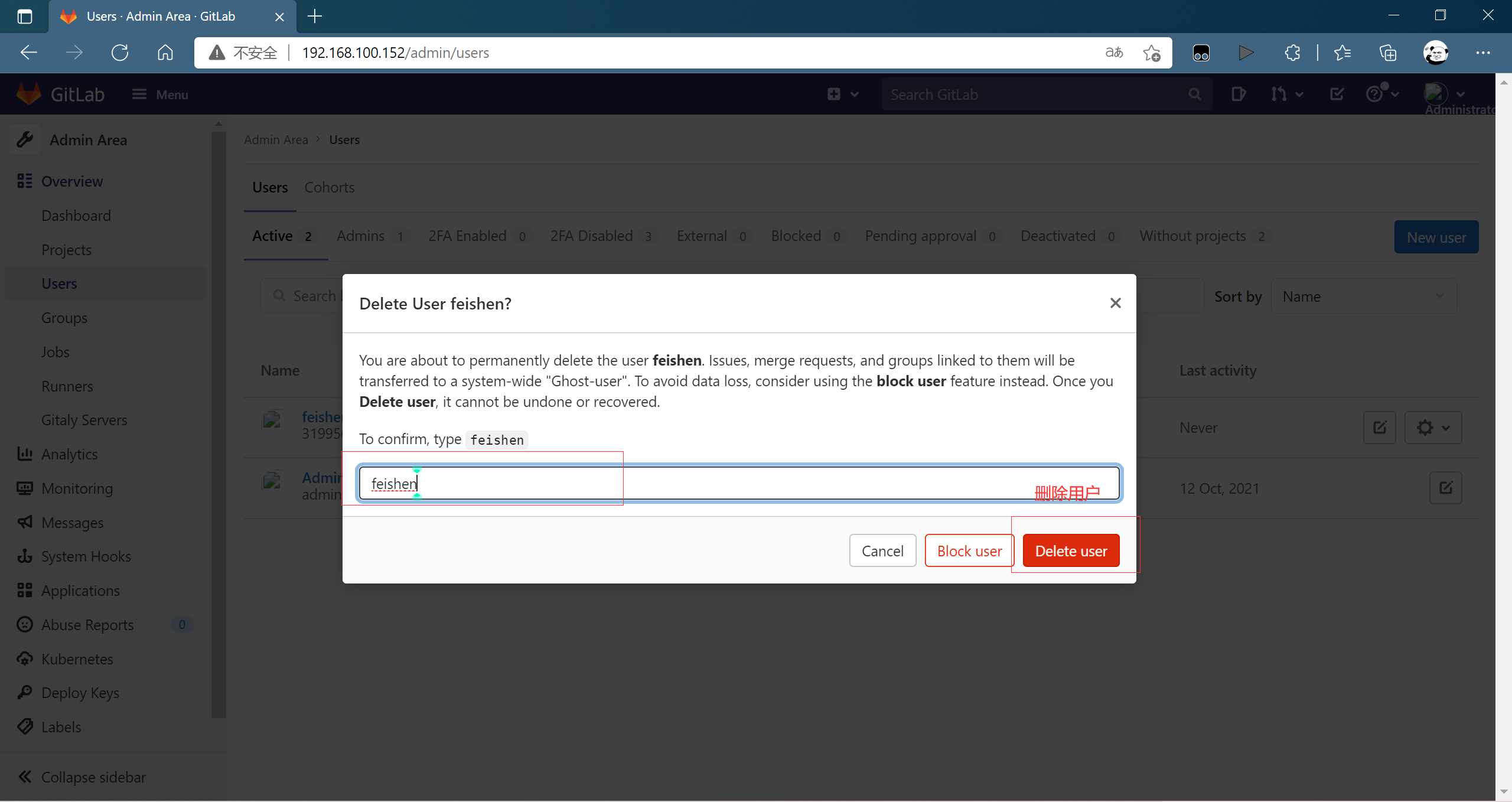Click the Messages megaphone icon
This screenshot has height=802, width=1512.
25,522
